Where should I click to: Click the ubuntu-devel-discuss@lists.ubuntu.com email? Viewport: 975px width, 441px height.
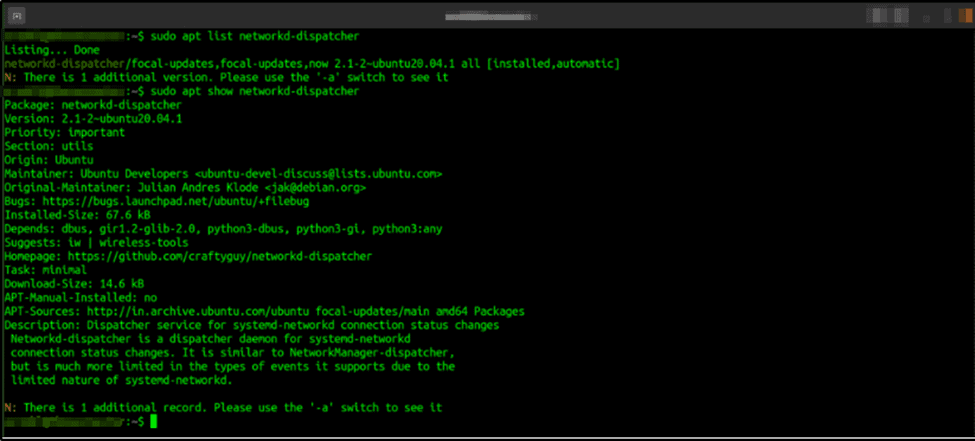318,174
